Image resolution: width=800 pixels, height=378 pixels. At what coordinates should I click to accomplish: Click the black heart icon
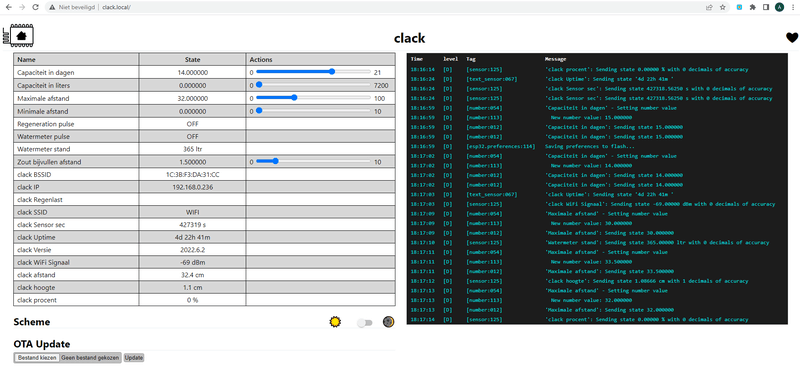pyautogui.click(x=791, y=37)
